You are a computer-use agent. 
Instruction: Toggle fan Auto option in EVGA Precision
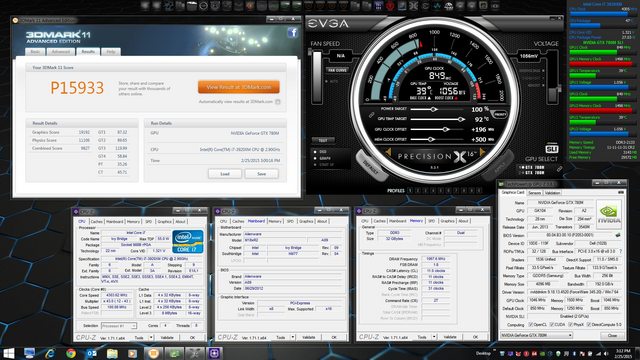click(327, 81)
